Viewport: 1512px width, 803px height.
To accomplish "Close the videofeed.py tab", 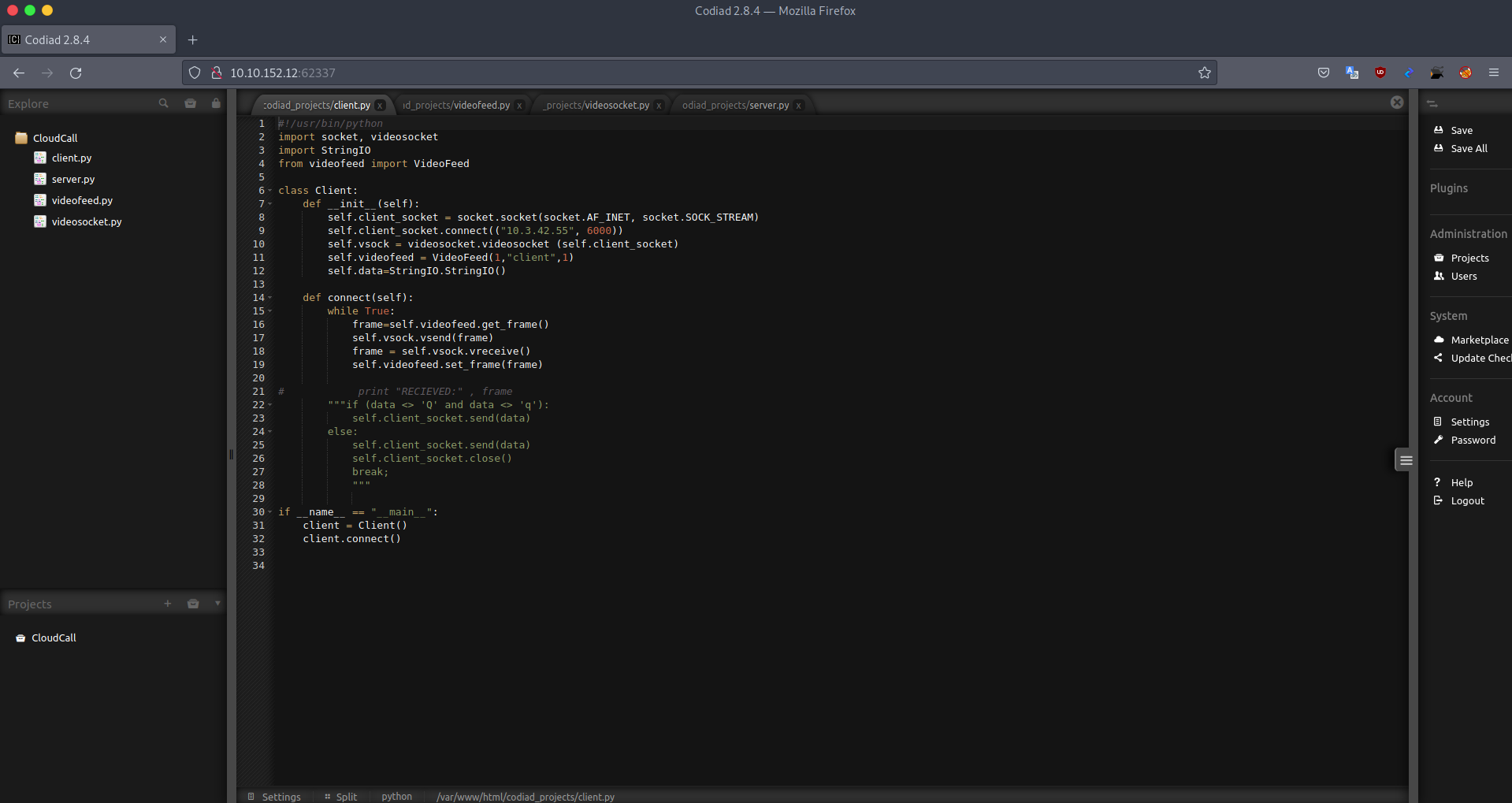I will [x=519, y=106].
